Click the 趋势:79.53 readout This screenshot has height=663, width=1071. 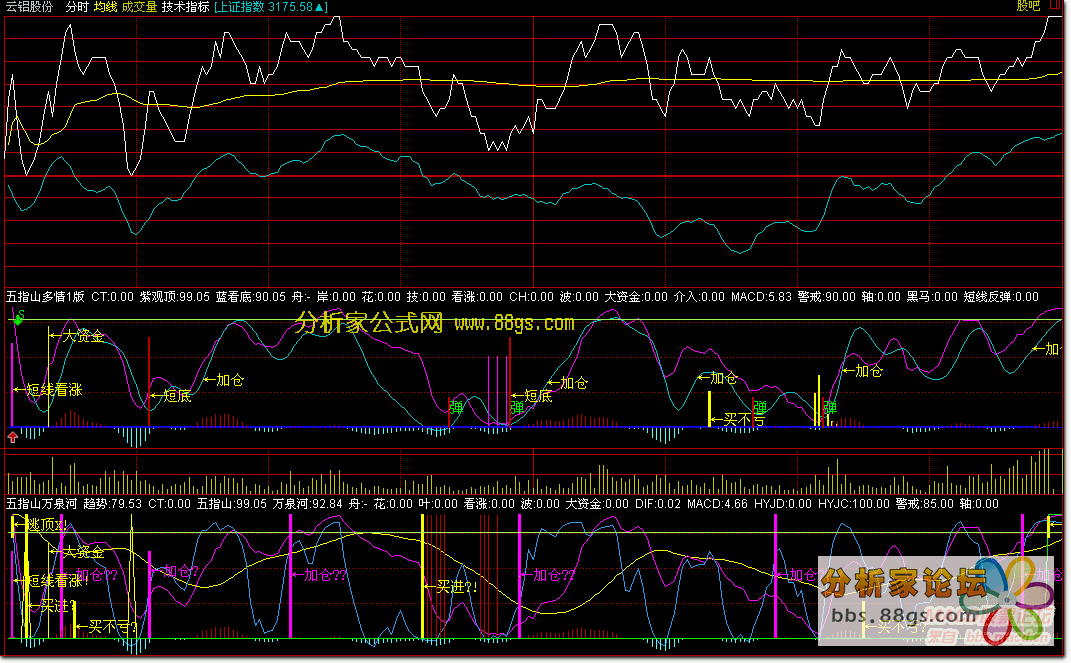click(x=112, y=504)
